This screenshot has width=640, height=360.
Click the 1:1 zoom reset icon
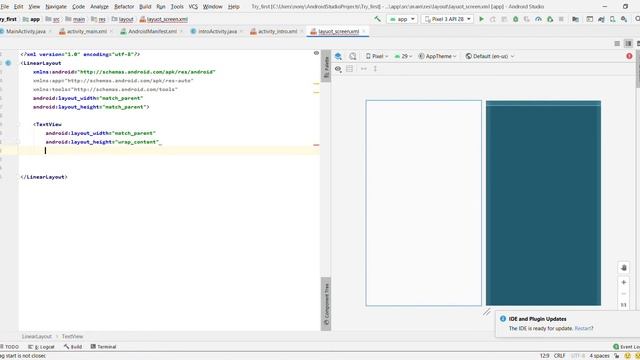[624, 304]
